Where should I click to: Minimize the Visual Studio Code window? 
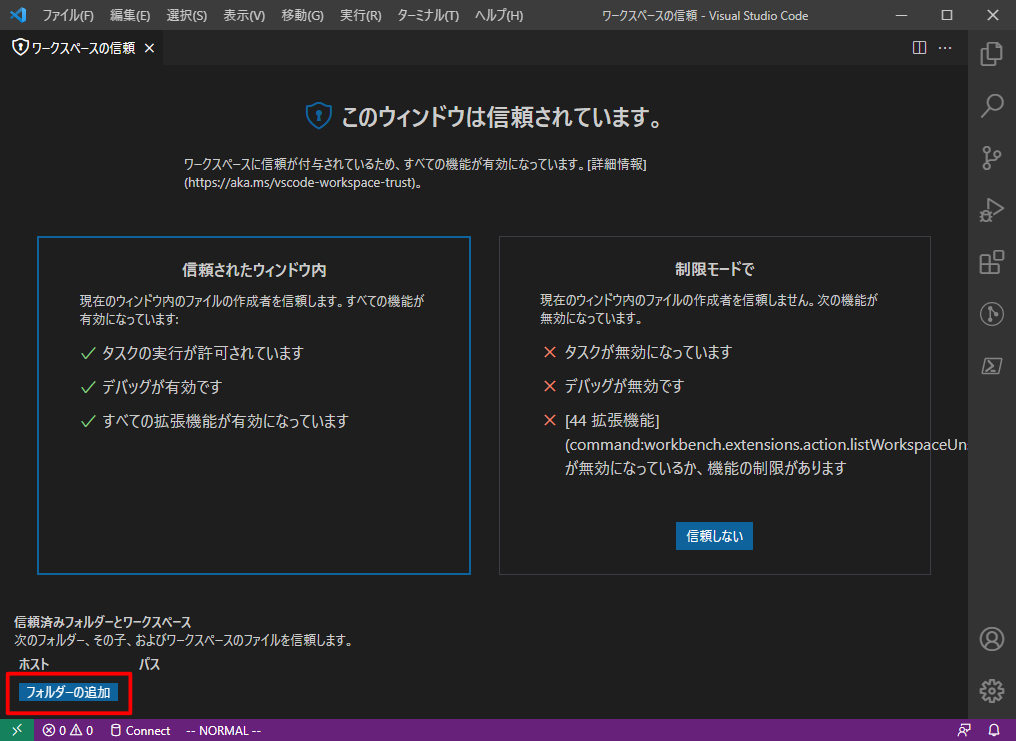tap(901, 15)
